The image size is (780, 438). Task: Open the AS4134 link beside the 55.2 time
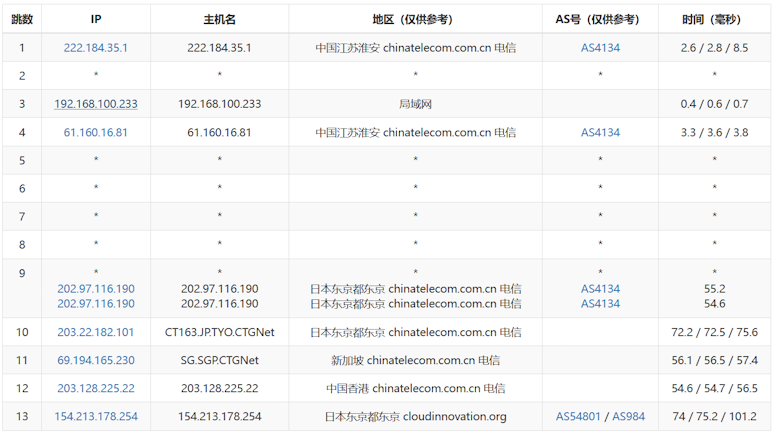coord(600,289)
